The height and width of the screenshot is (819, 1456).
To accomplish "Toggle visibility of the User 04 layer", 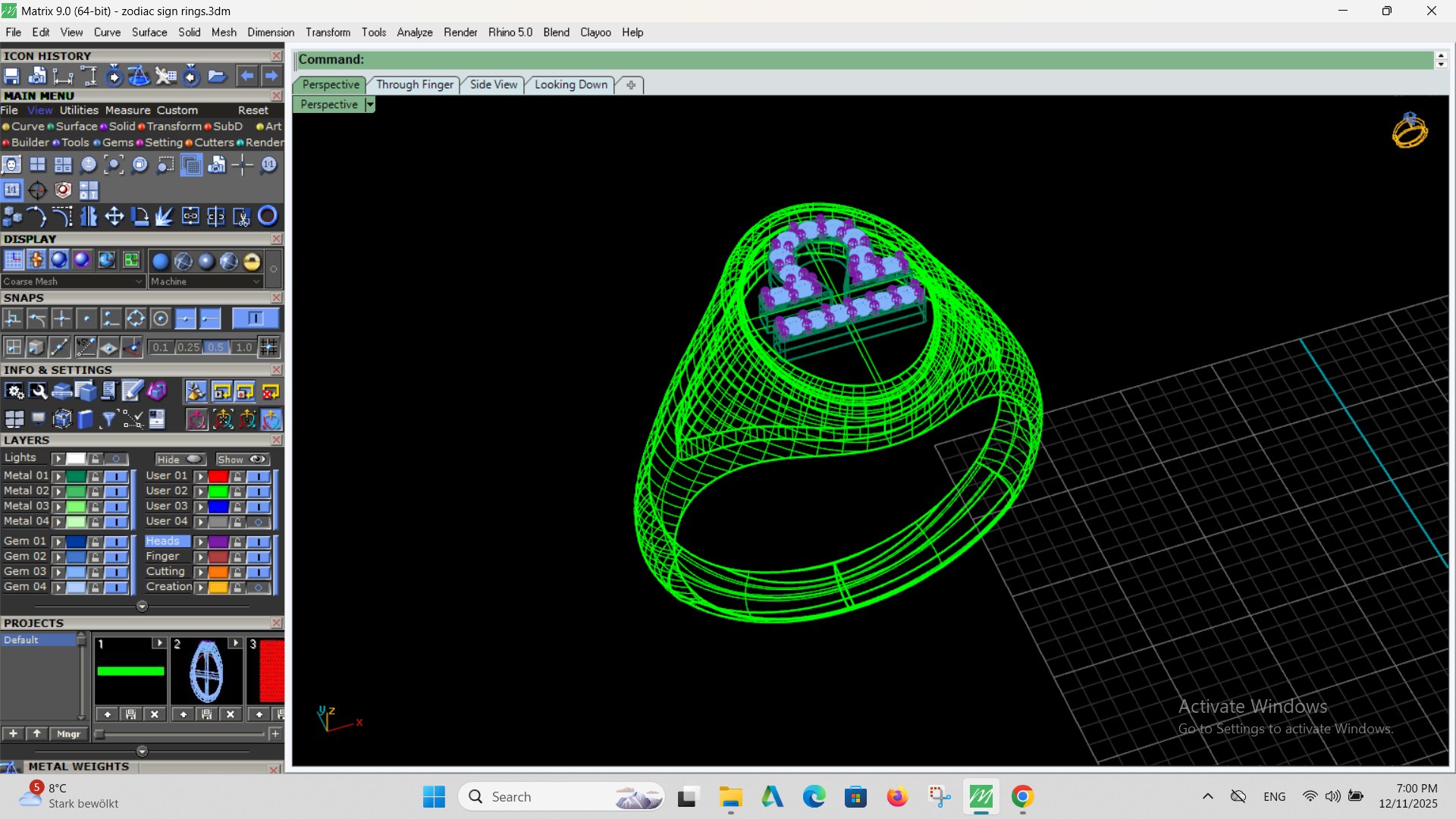I will click(x=259, y=522).
